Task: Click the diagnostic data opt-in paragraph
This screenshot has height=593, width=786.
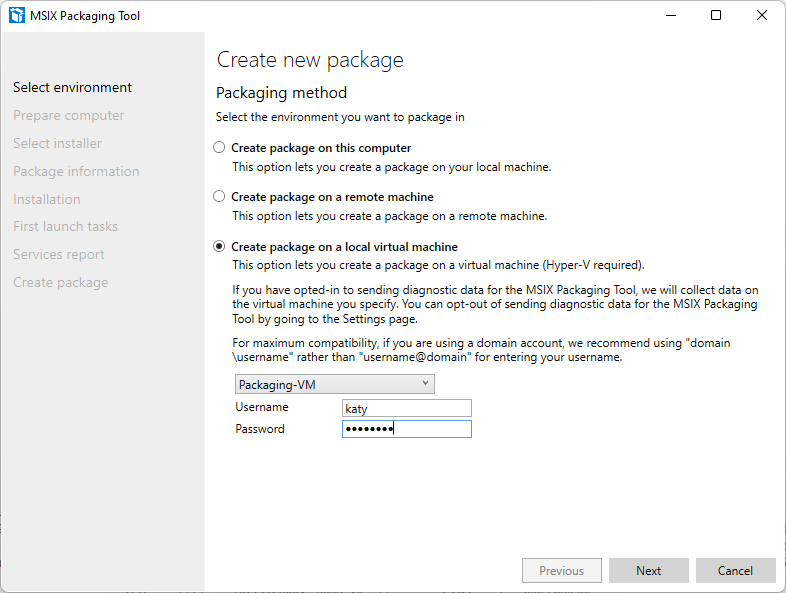Action: point(495,304)
